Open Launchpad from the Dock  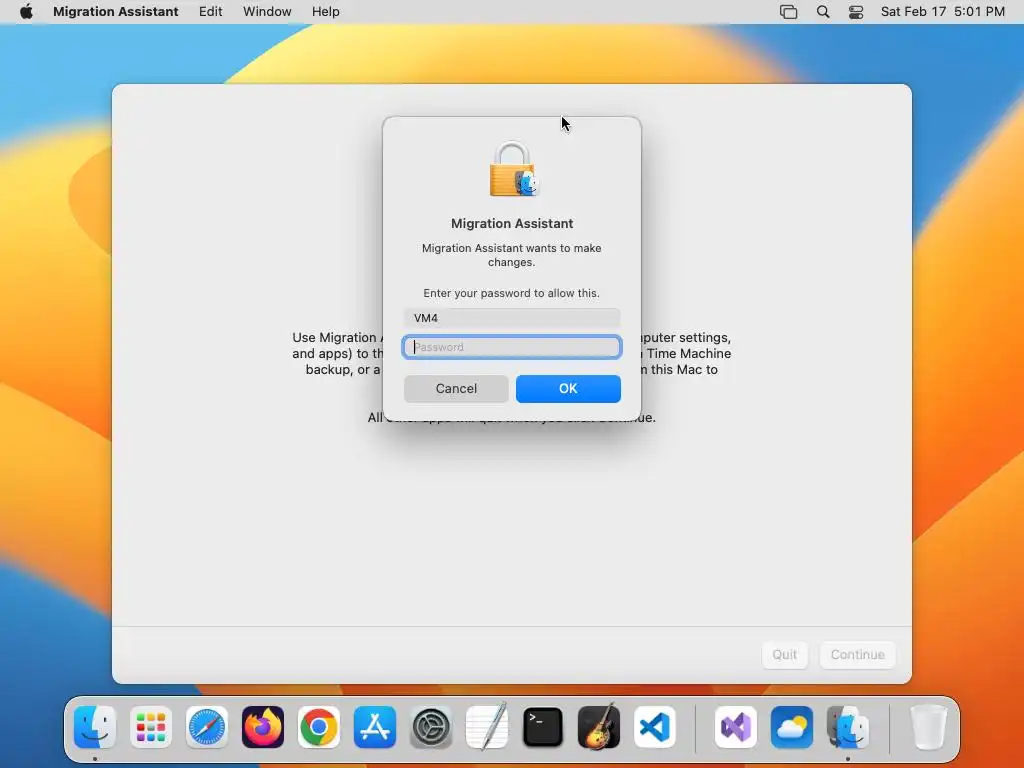pyautogui.click(x=151, y=727)
